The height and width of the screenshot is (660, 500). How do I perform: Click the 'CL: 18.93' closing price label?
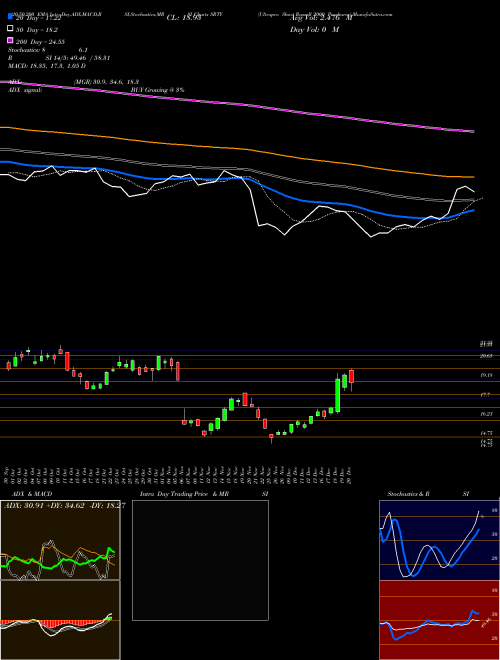(184, 18)
